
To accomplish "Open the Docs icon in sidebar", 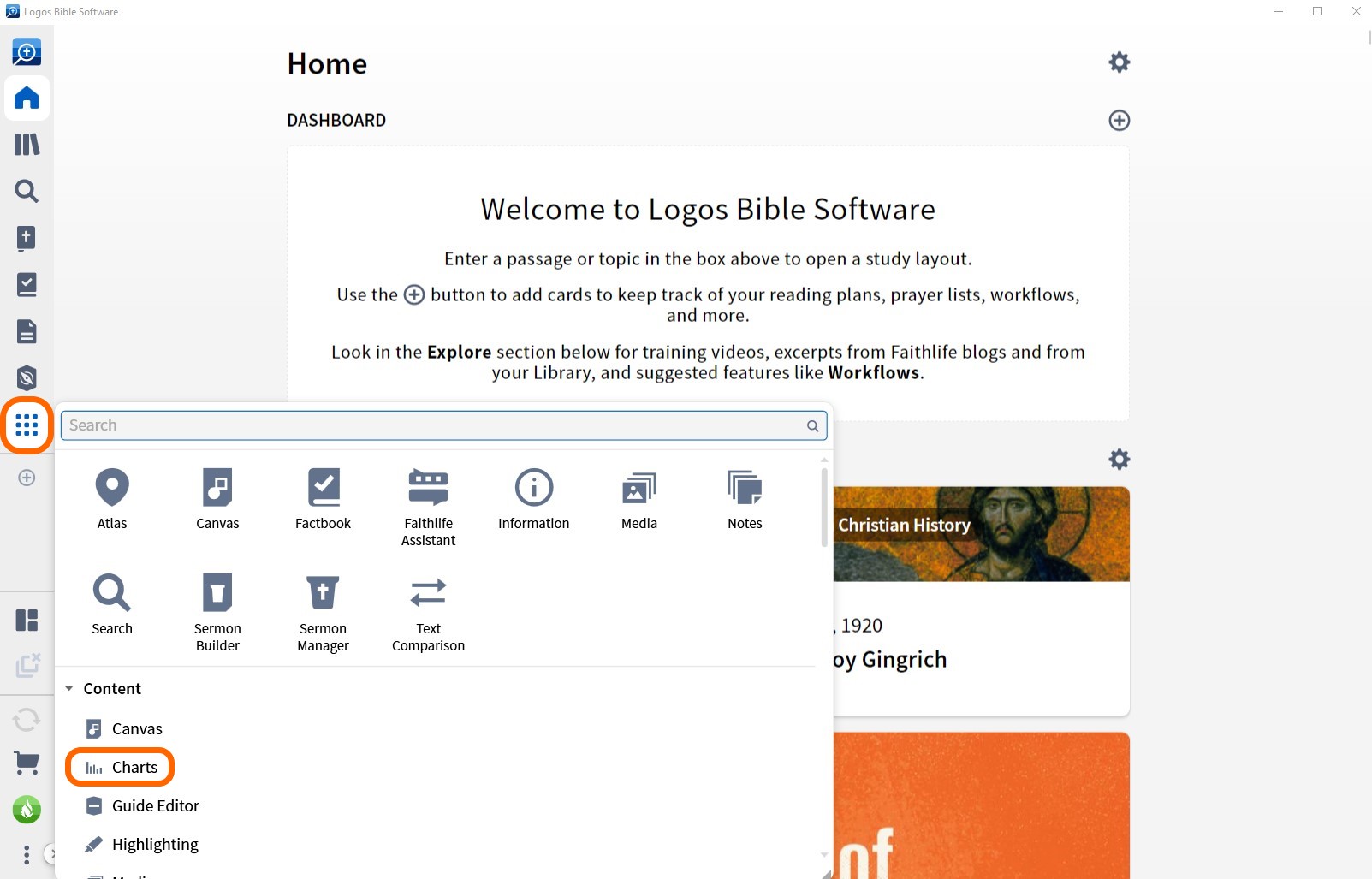I will (x=27, y=331).
